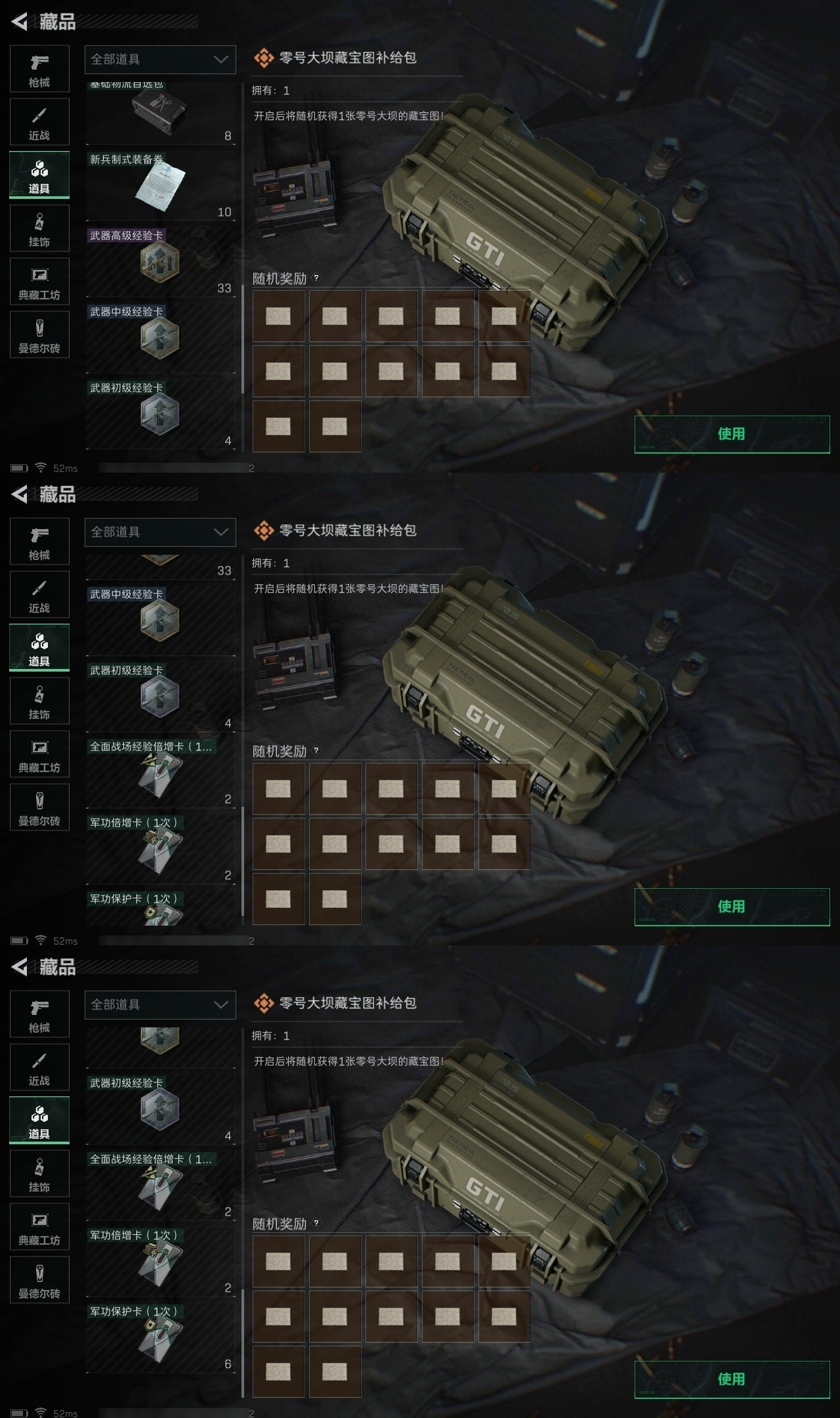
Task: Select the 武器高级经验卡 item with count 33
Action: tap(160, 261)
